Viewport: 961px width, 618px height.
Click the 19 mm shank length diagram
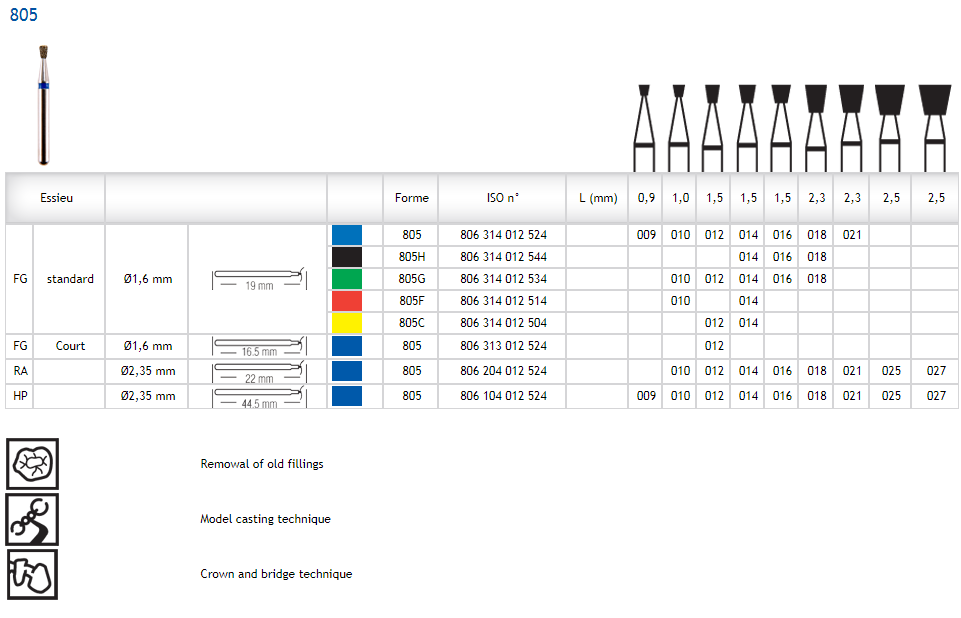tap(258, 279)
